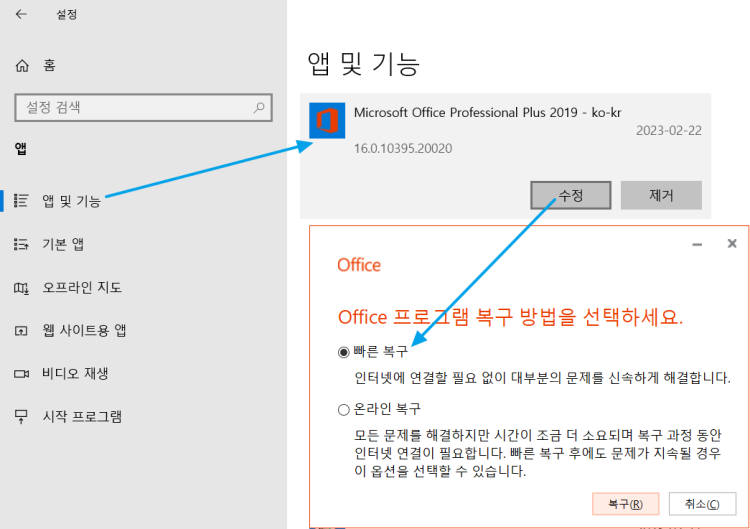Click the 복구(R) button in the dialog
Viewport: 750px width, 529px height.
(624, 503)
